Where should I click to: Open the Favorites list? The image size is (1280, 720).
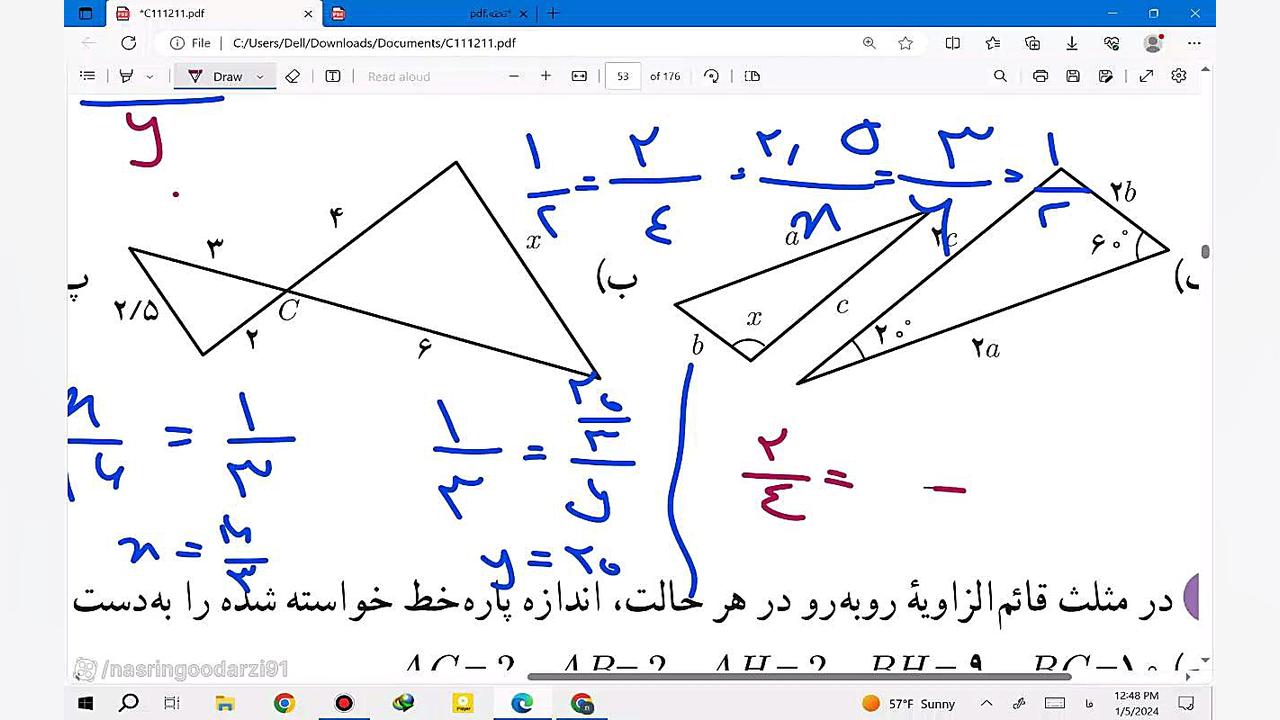coord(992,43)
